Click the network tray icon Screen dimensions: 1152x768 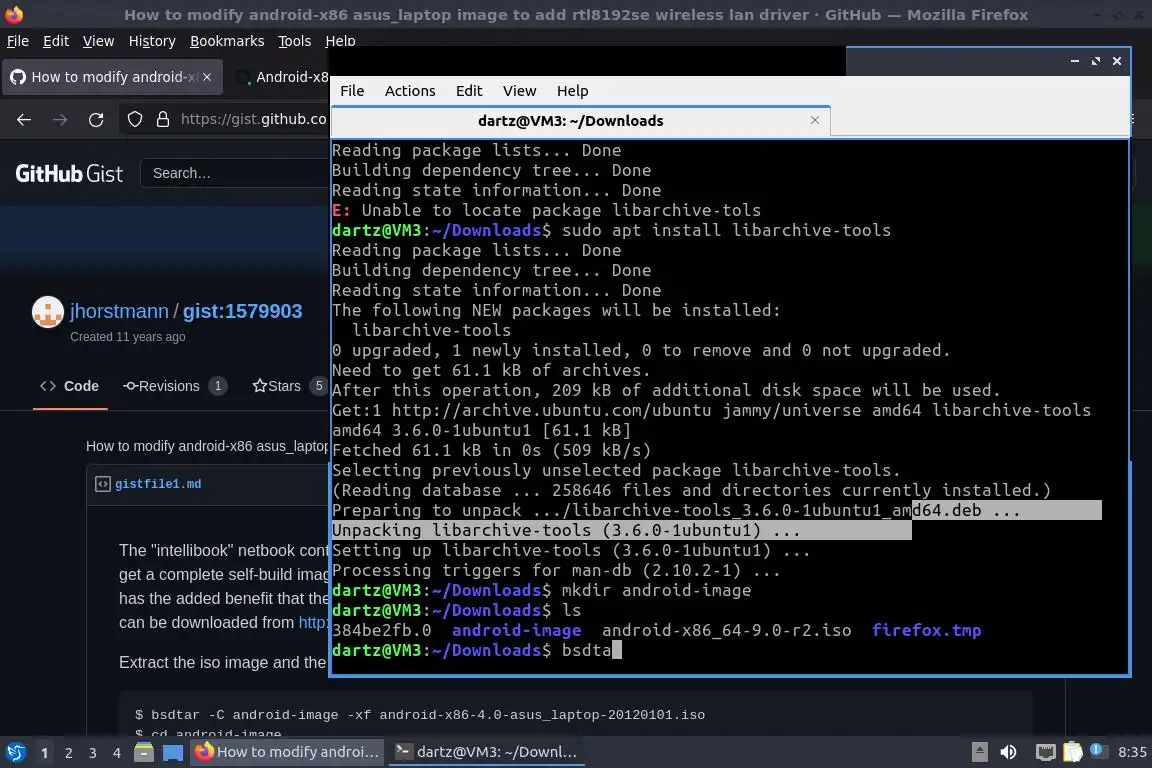click(1045, 752)
